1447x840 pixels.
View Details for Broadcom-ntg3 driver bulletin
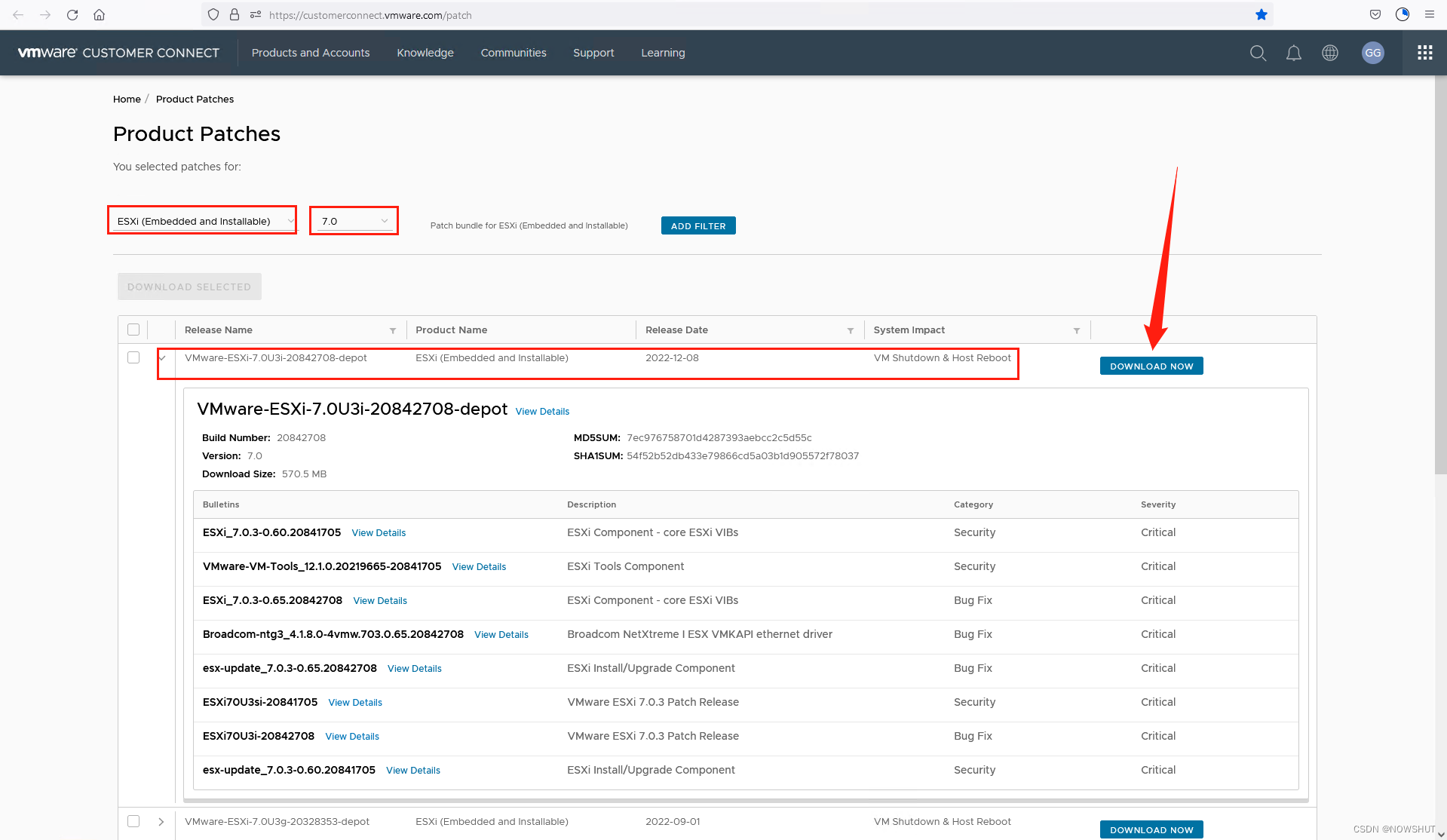pyautogui.click(x=501, y=635)
